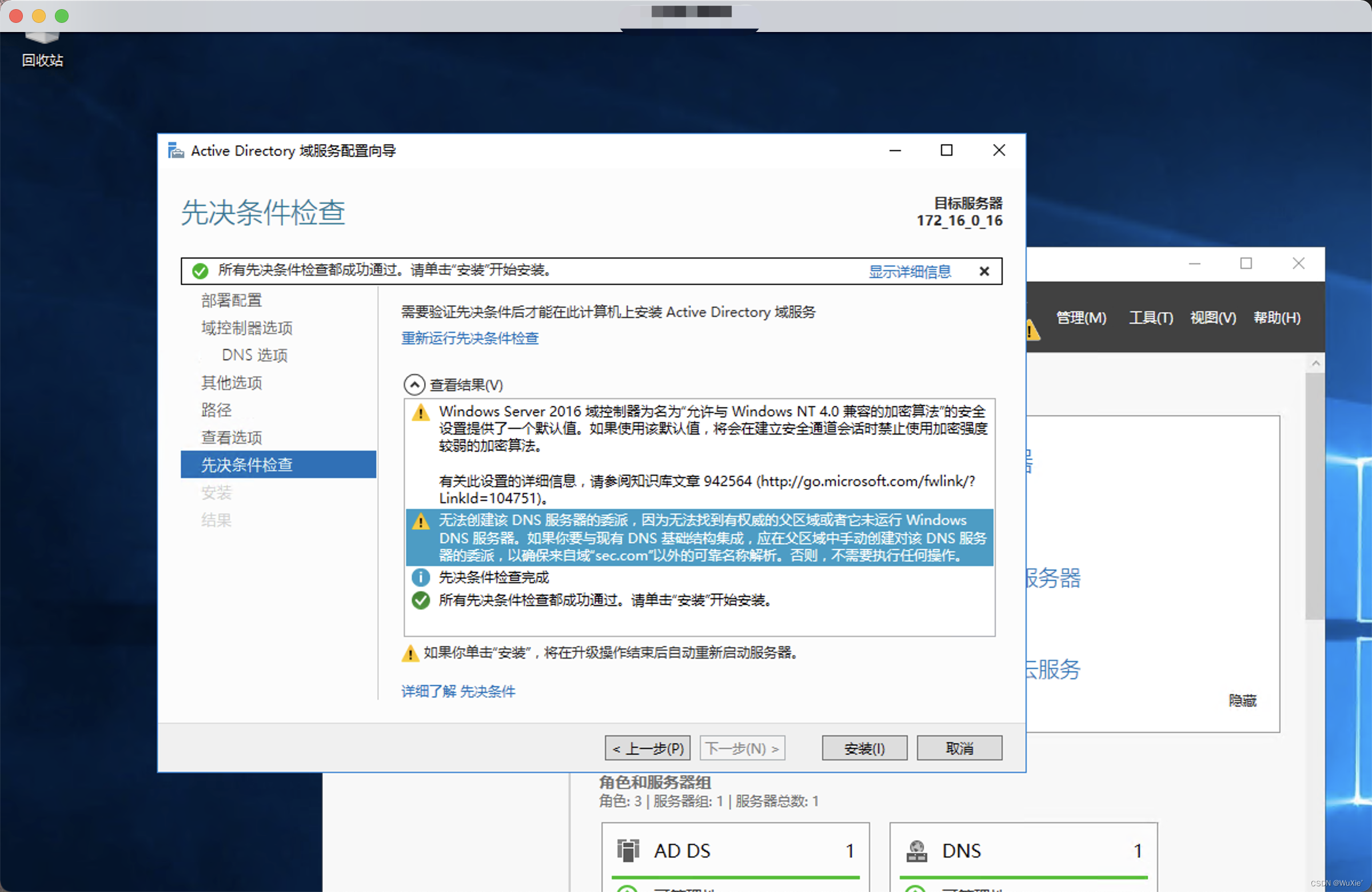Click the Cancel (取消) button
Screen dimensions: 1372x892
[959, 748]
